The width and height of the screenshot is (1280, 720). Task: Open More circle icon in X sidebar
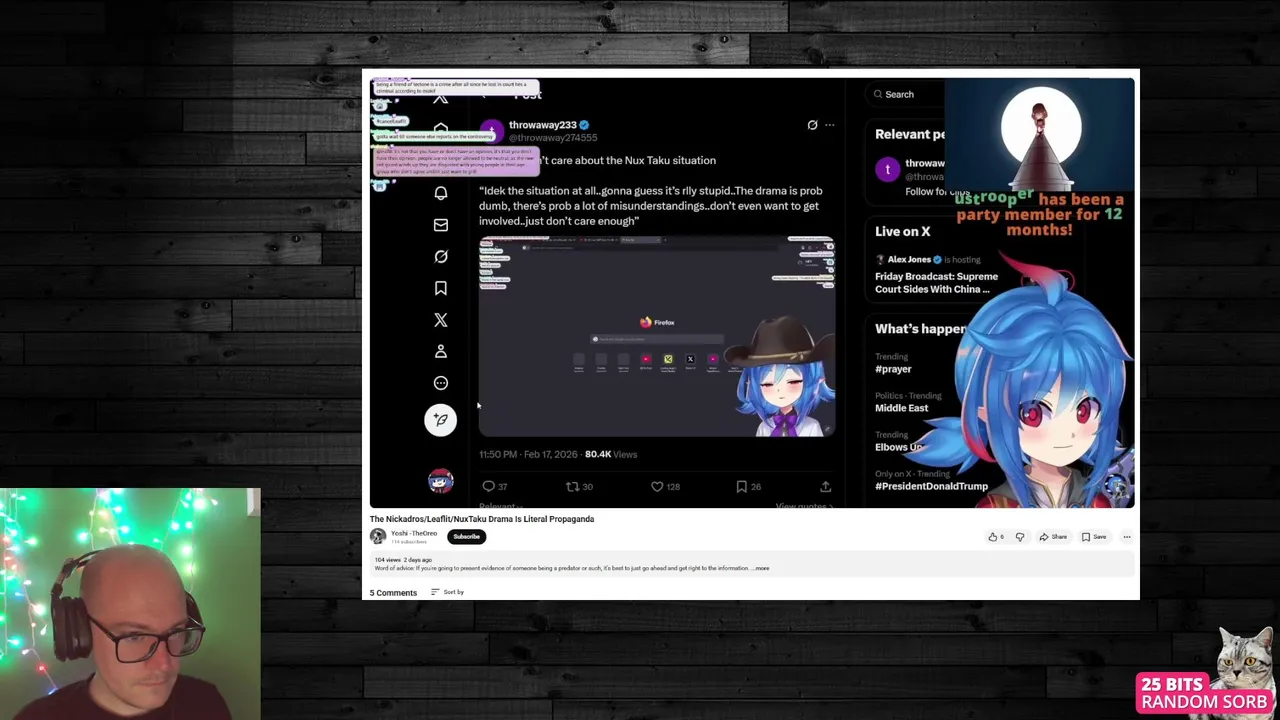point(440,383)
